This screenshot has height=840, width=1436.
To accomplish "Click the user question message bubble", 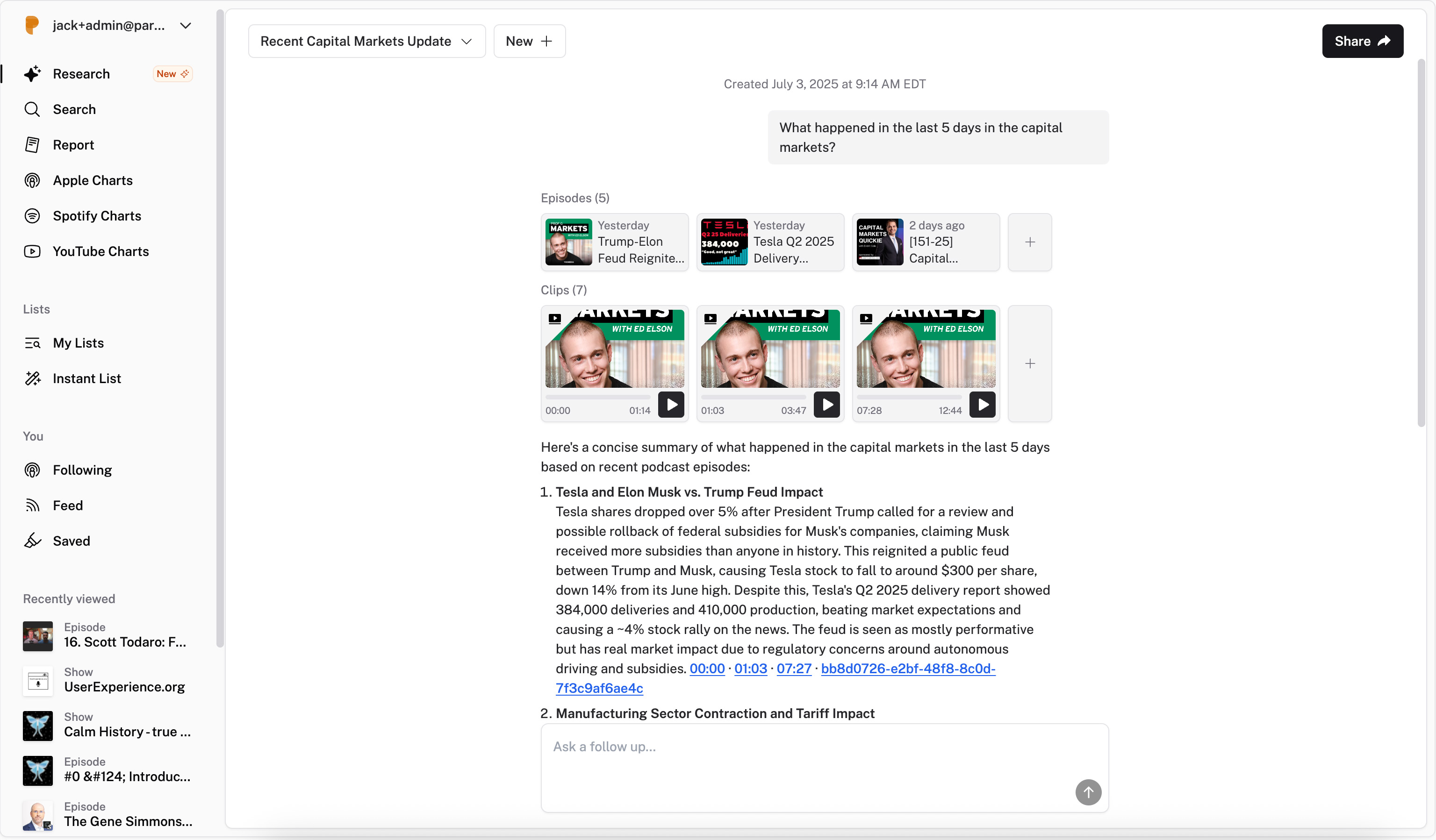I will pyautogui.click(x=938, y=137).
